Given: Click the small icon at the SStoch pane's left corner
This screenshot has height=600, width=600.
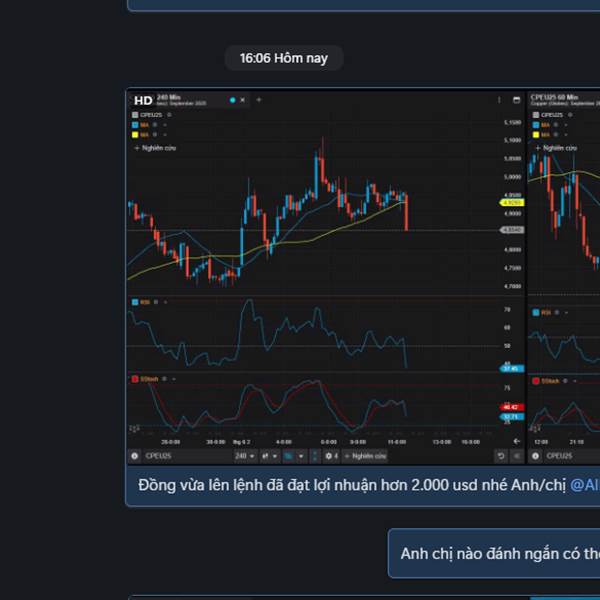Looking at the screenshot, I should [134, 429].
